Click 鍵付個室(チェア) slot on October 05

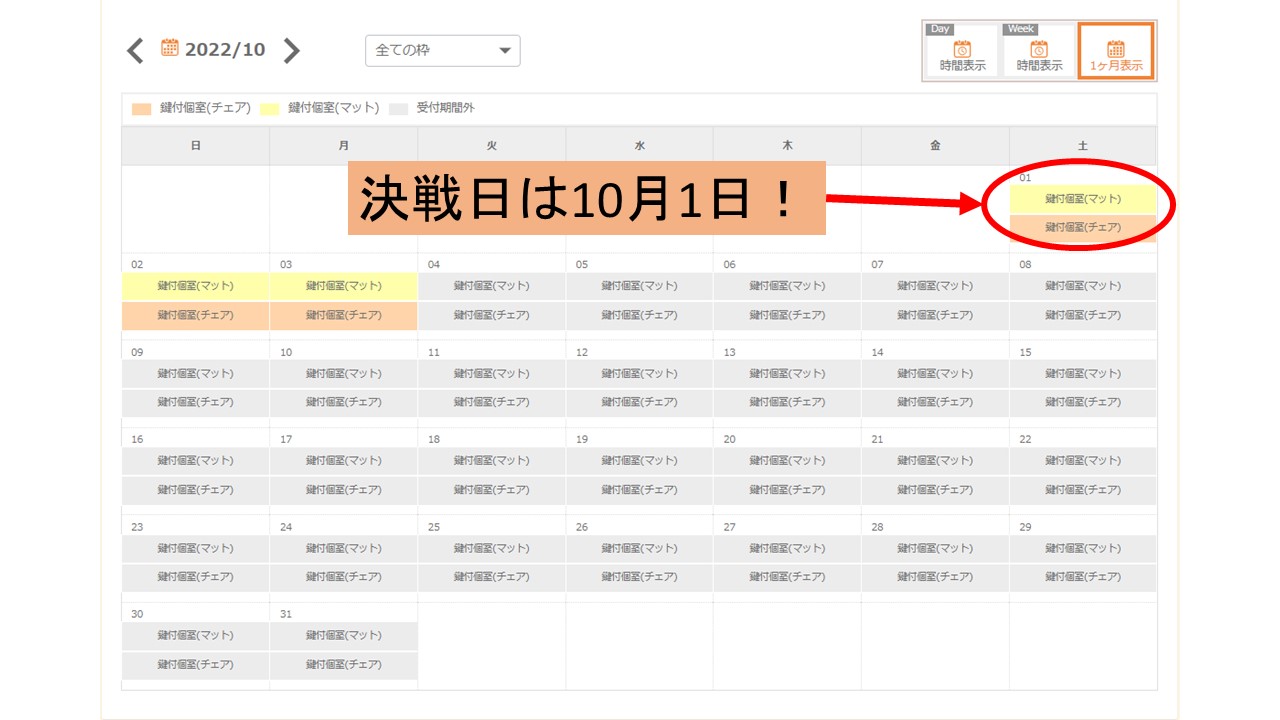(640, 315)
